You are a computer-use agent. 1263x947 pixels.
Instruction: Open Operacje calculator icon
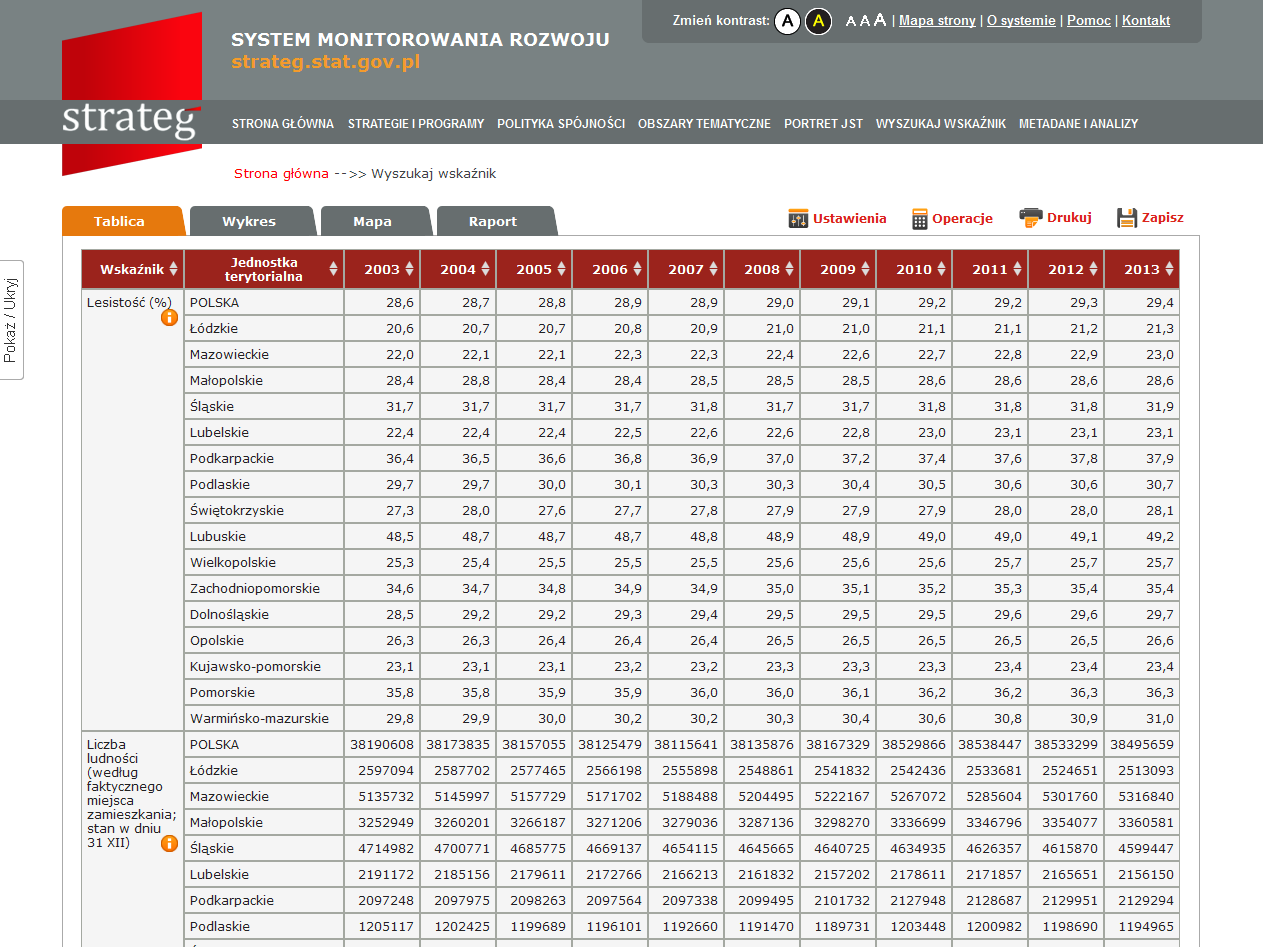(920, 218)
